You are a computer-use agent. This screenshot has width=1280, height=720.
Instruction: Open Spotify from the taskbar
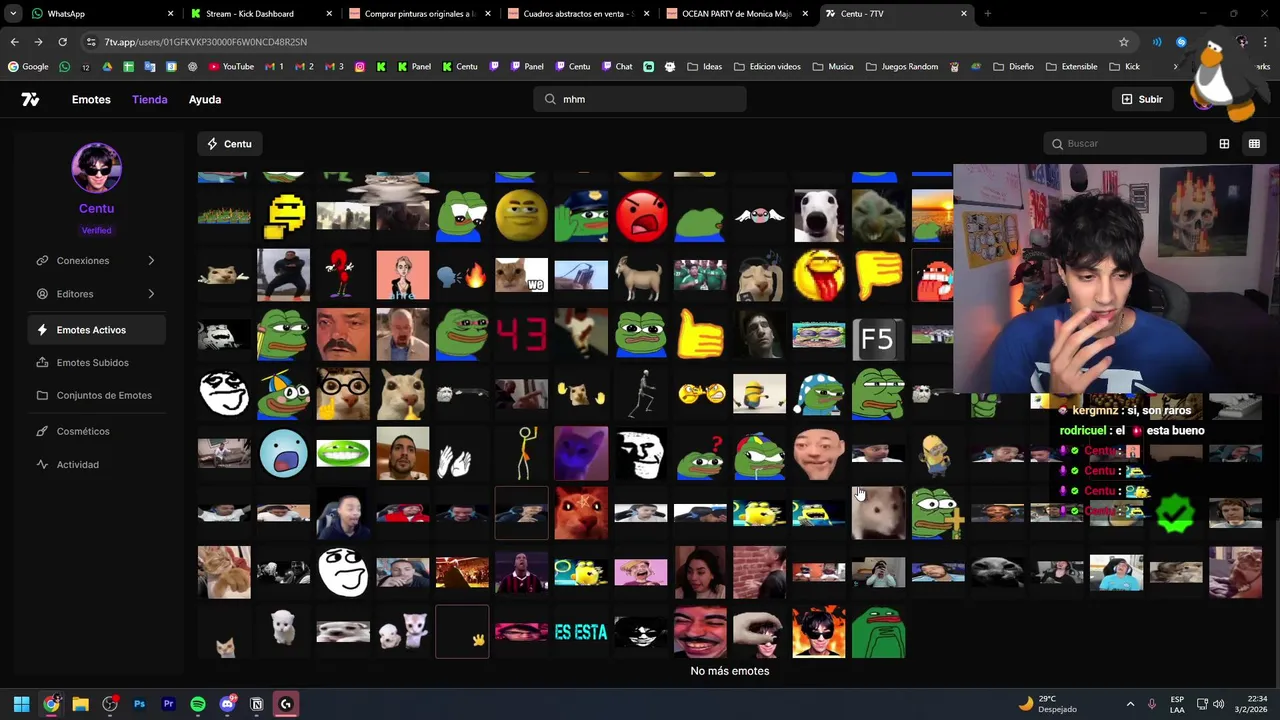click(x=198, y=704)
